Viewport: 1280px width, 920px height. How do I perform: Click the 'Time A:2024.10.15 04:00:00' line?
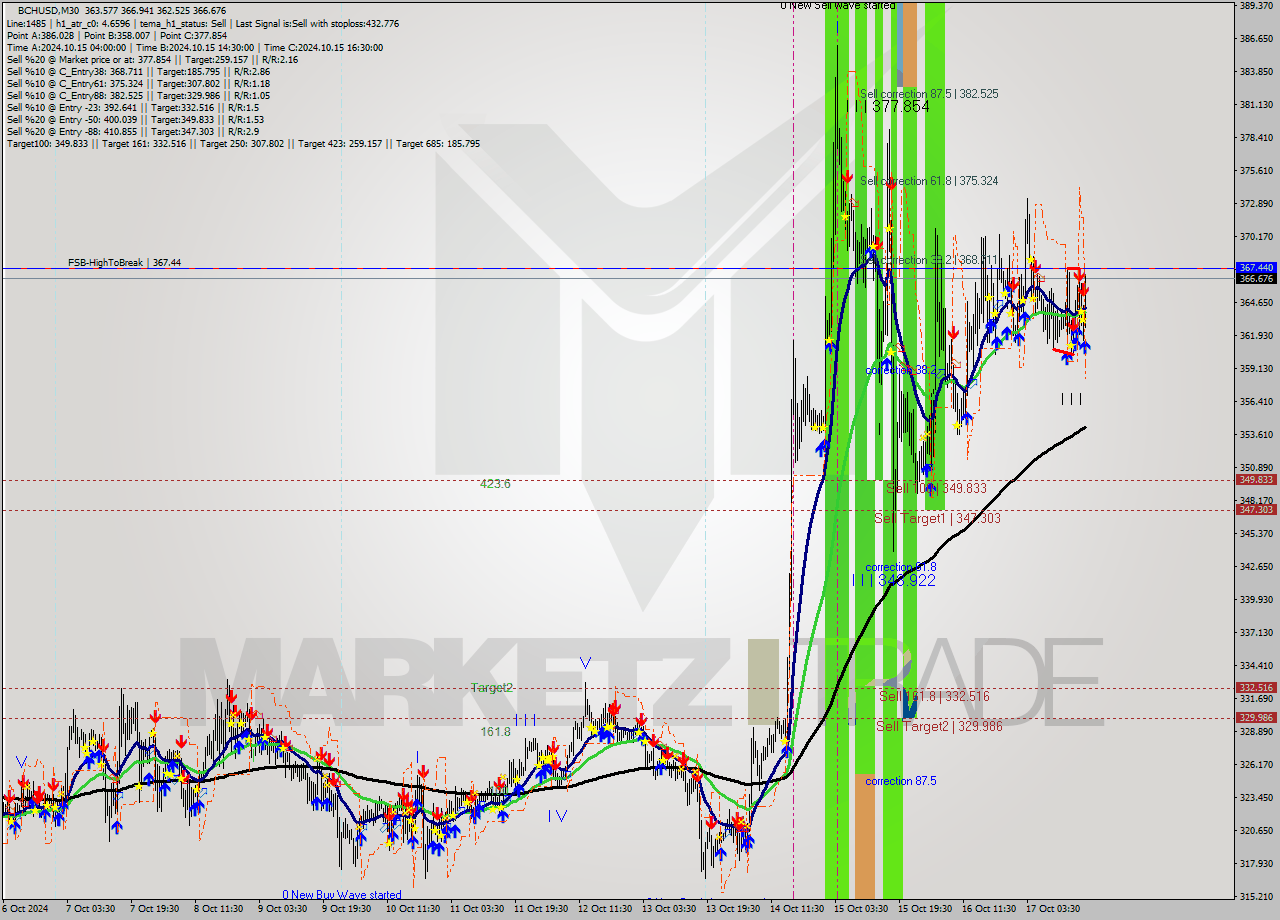(194, 47)
